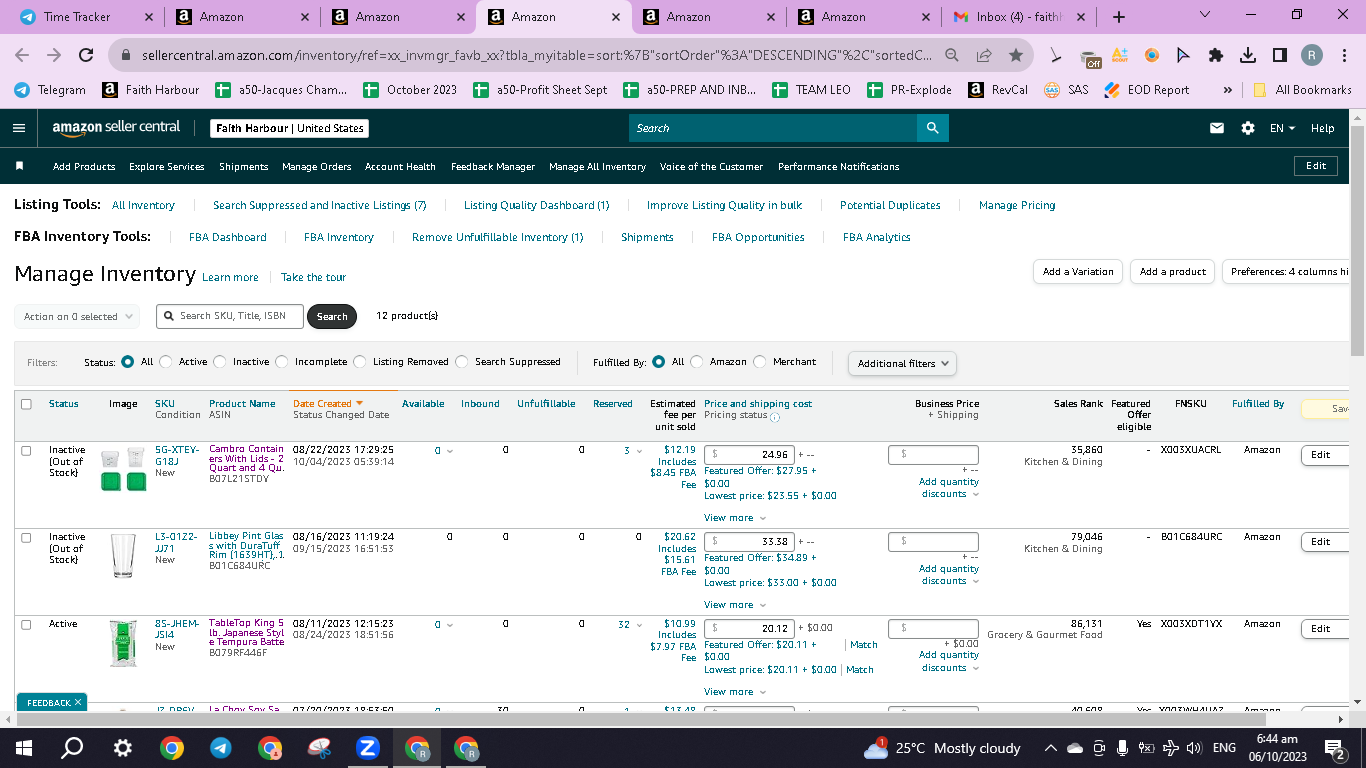Image resolution: width=1366 pixels, height=768 pixels.
Task: Choose the Listing Removed status filter
Action: coord(360,362)
